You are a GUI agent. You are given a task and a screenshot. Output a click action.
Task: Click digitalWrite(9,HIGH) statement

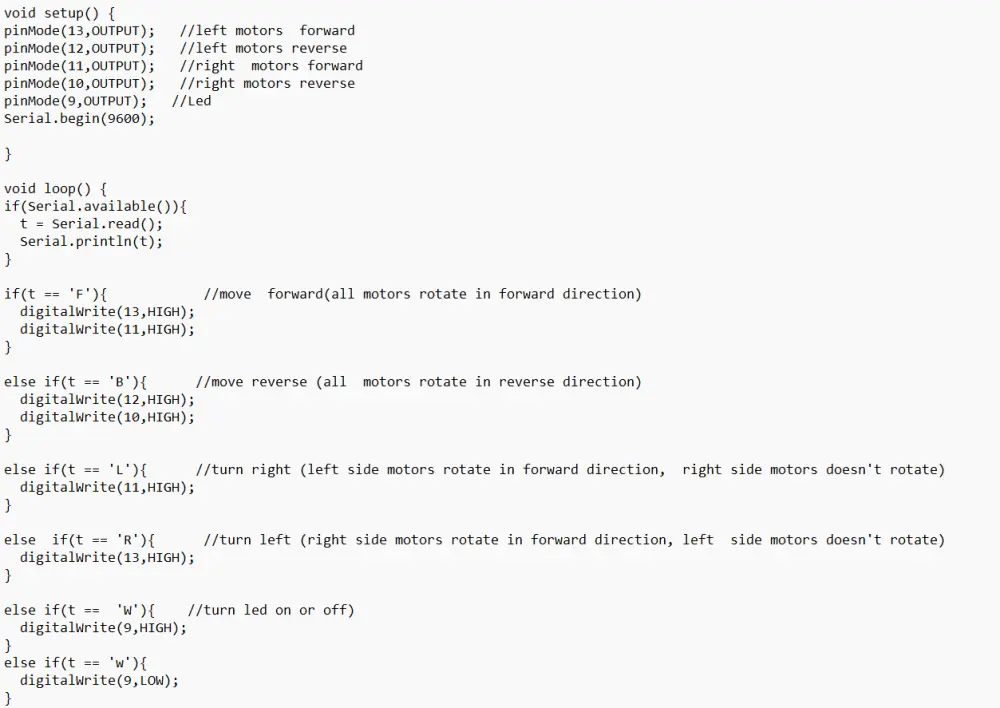pyautogui.click(x=103, y=628)
